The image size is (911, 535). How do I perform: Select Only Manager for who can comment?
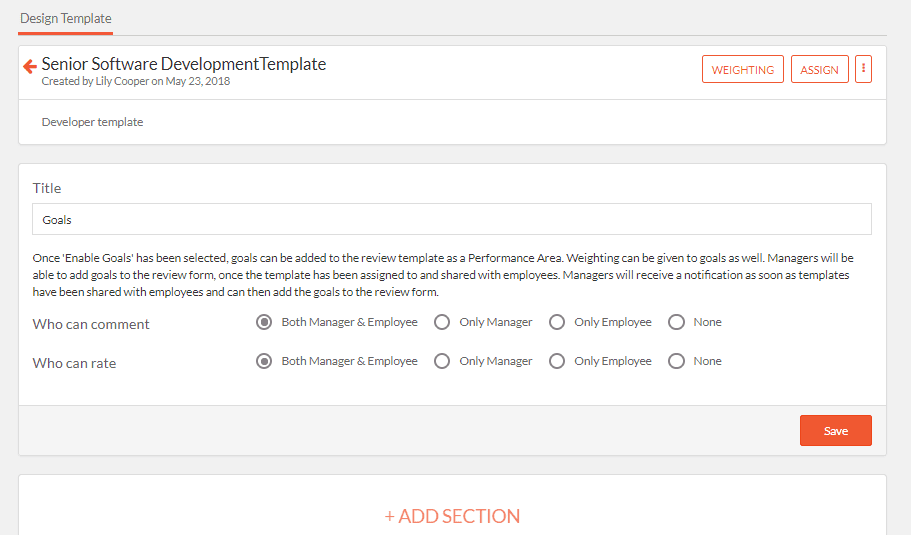442,322
